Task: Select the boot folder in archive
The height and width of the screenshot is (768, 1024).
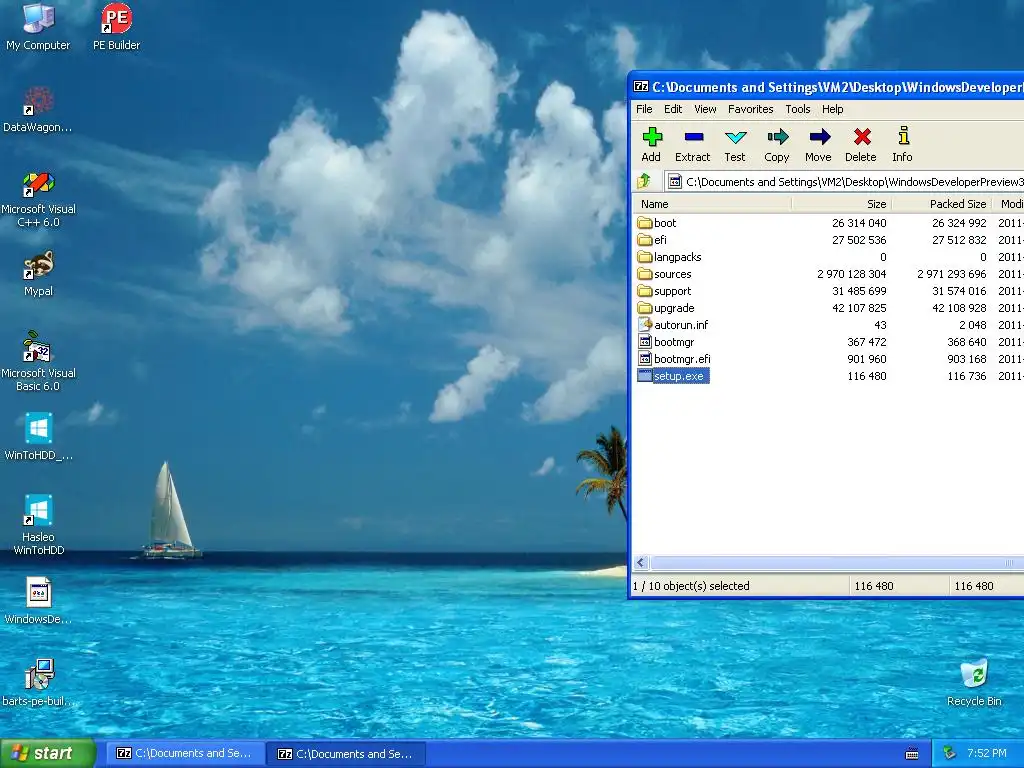Action: click(657, 223)
